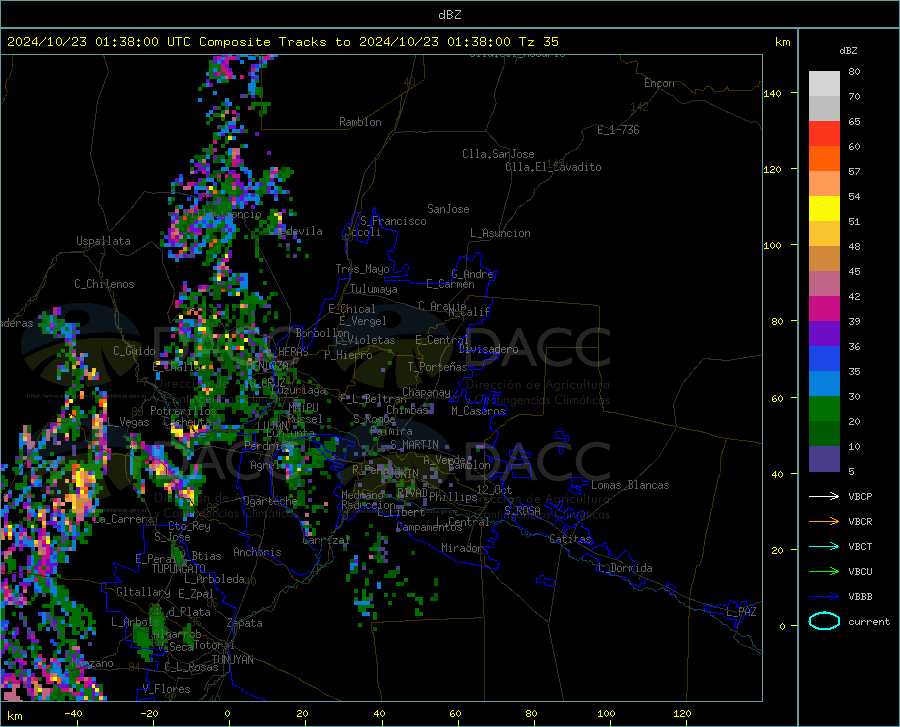Click the VBBB legend label

(860, 596)
